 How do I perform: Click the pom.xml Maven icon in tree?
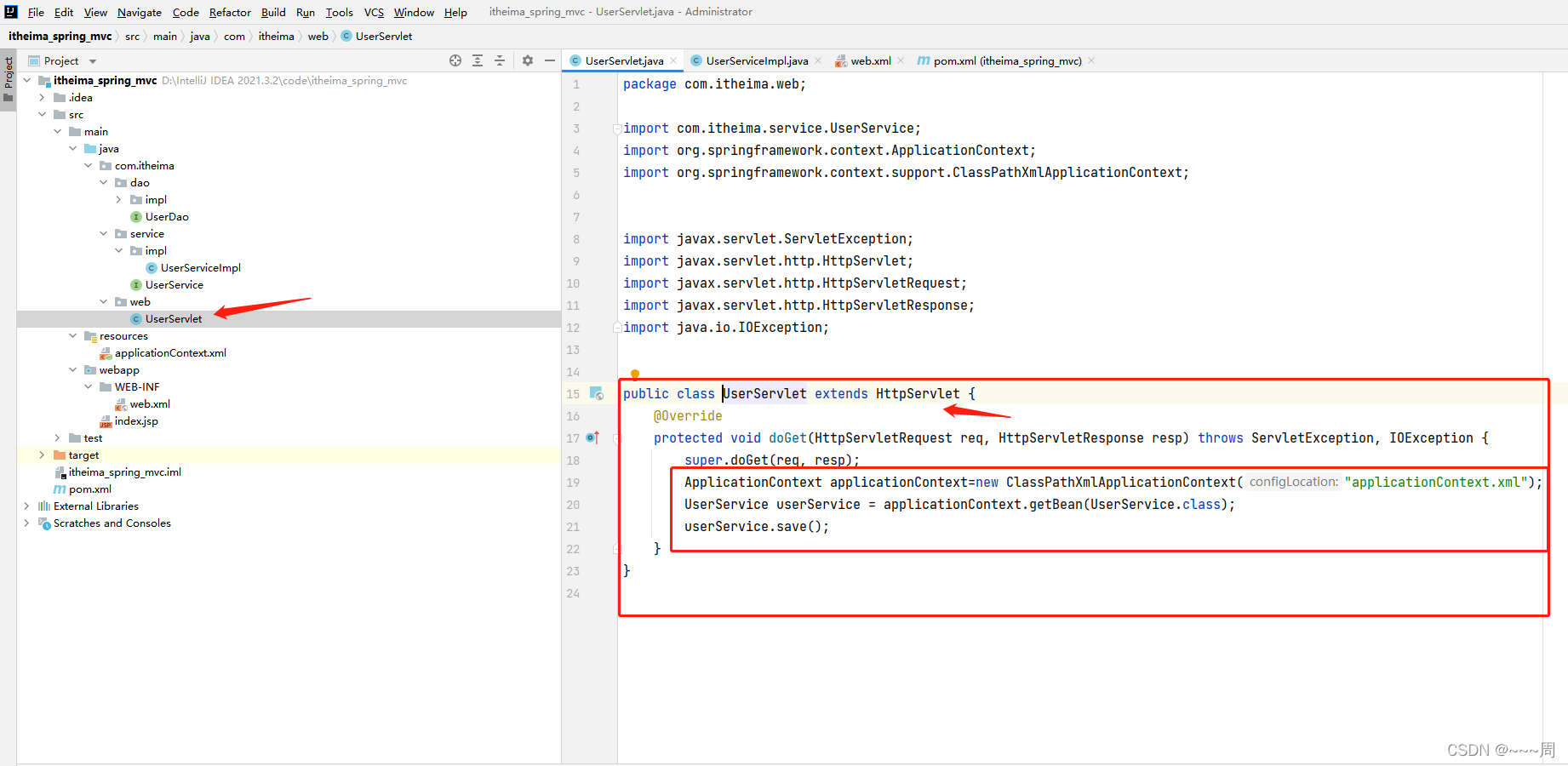tap(60, 489)
